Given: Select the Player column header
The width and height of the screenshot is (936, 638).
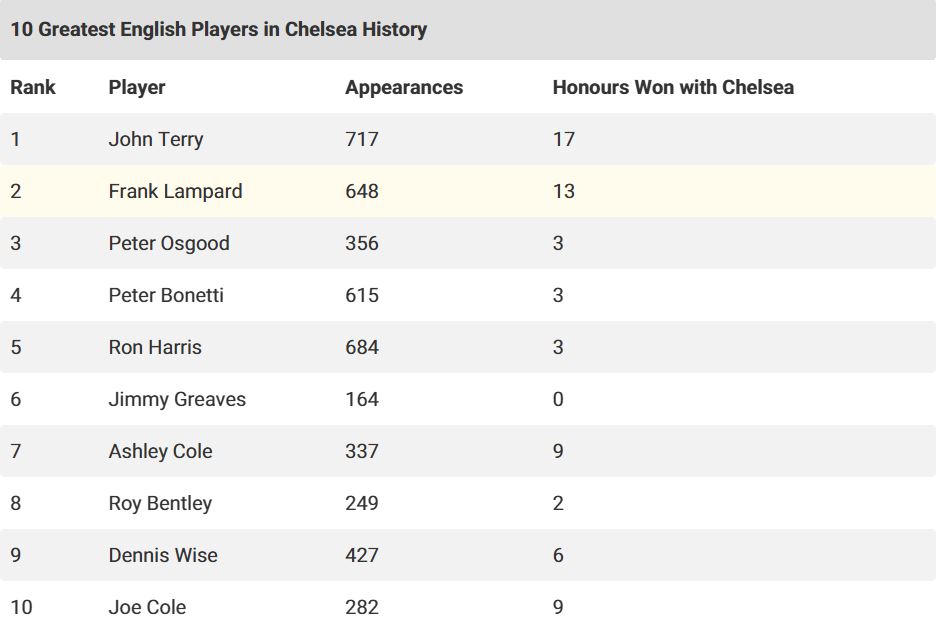Looking at the screenshot, I should (x=137, y=87).
